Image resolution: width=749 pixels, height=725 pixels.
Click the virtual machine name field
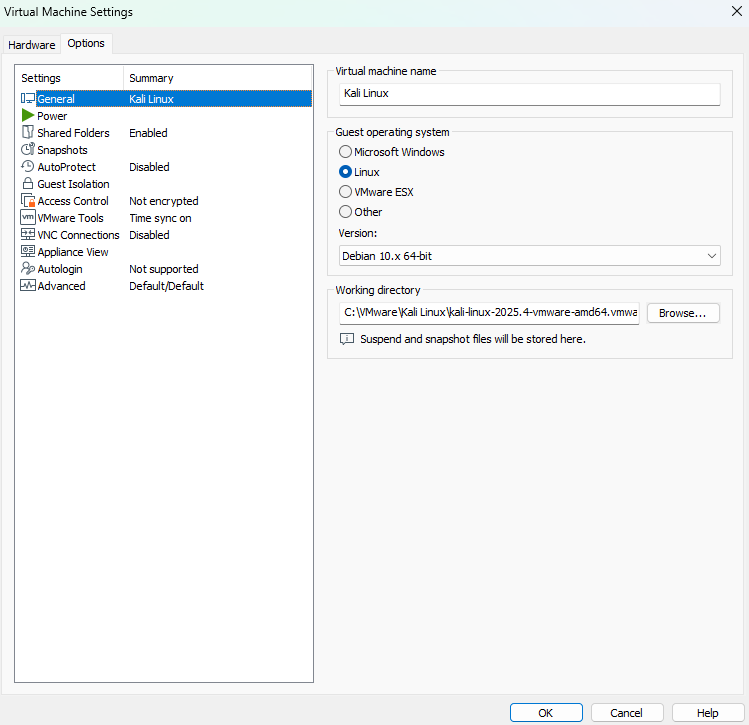click(x=529, y=94)
